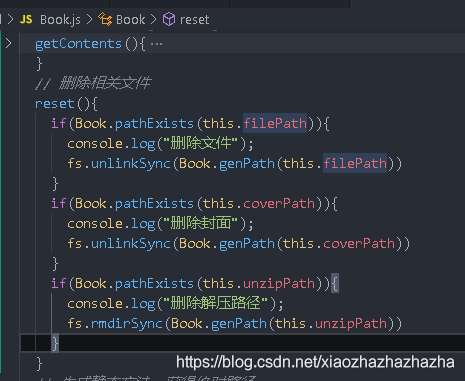Click genPath in the coverPath unlinkSync line
Viewport: 465px width, 381px height.
coord(247,243)
